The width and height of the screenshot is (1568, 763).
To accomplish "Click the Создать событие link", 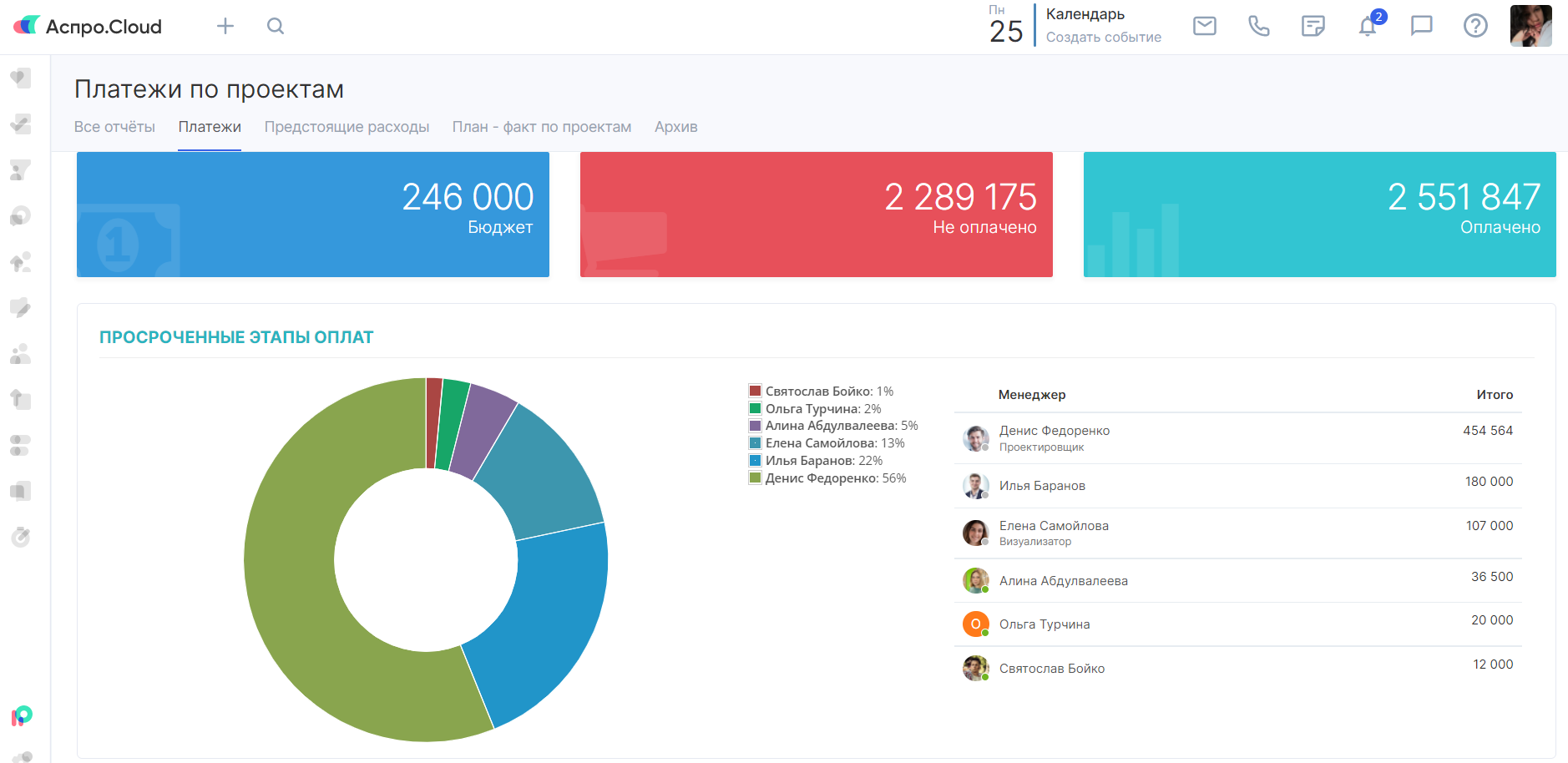I will 1103,38.
